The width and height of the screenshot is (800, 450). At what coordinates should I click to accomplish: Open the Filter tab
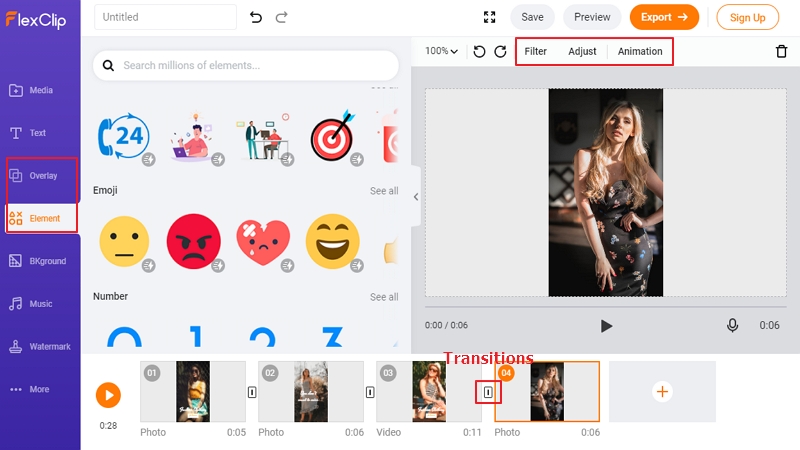[x=535, y=51]
